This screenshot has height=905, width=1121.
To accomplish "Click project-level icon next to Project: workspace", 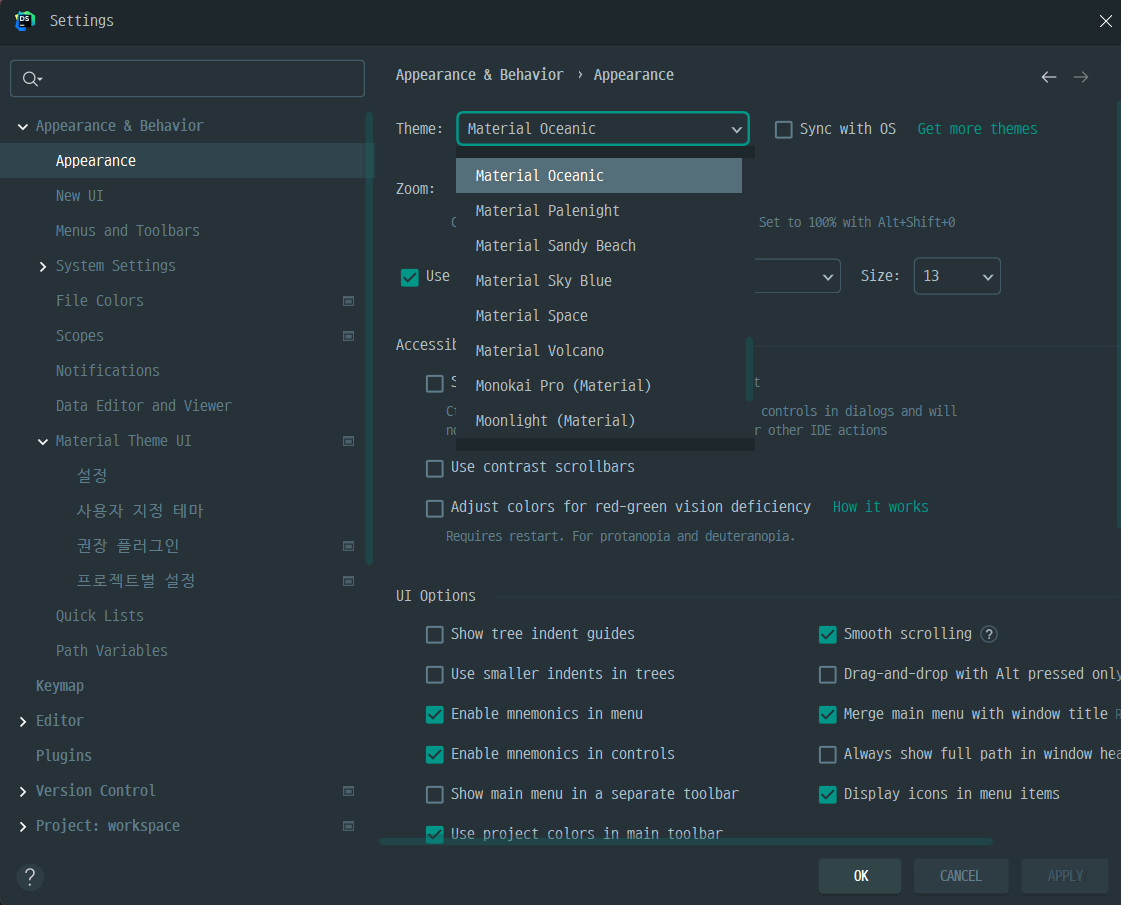I will point(348,826).
